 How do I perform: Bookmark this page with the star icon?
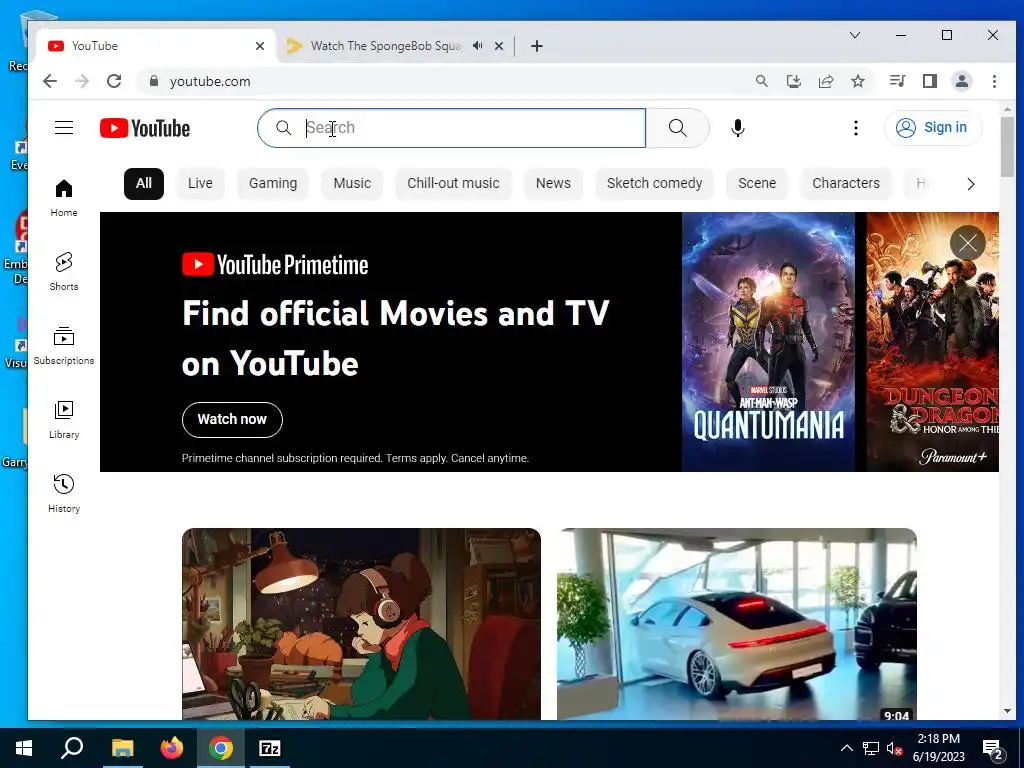point(857,81)
